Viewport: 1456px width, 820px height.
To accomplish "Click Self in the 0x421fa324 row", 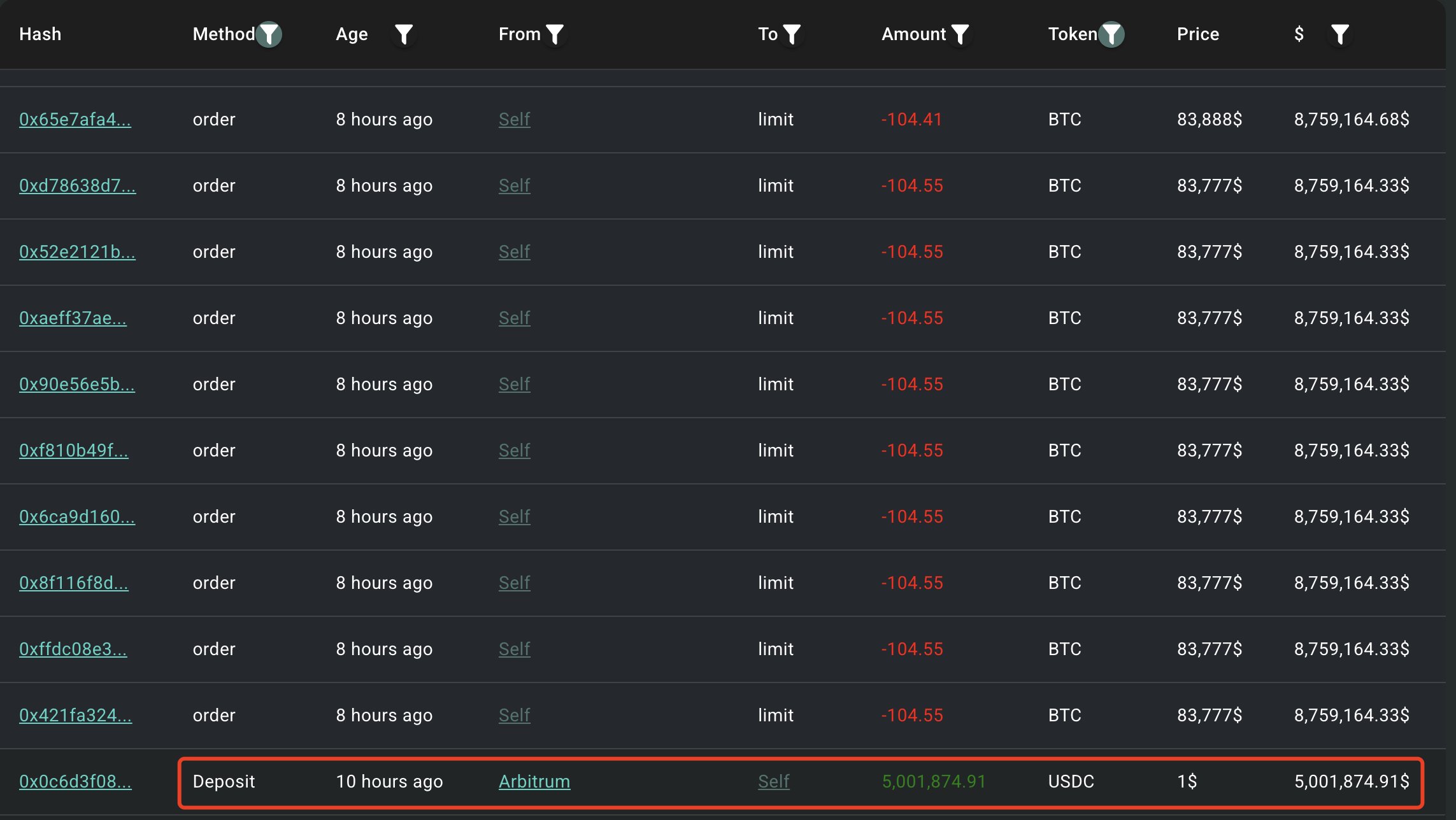I will pyautogui.click(x=515, y=716).
